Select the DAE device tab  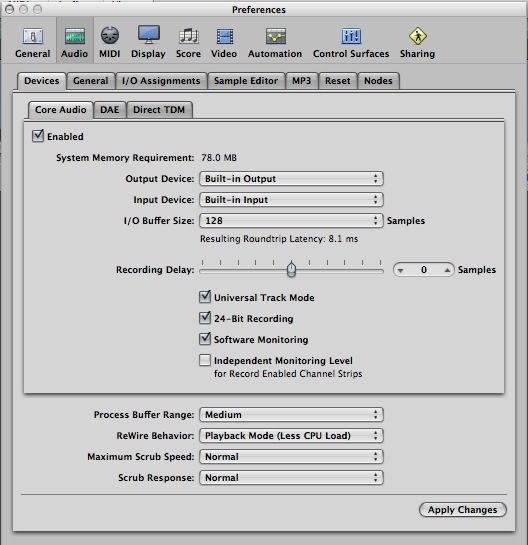coord(110,110)
